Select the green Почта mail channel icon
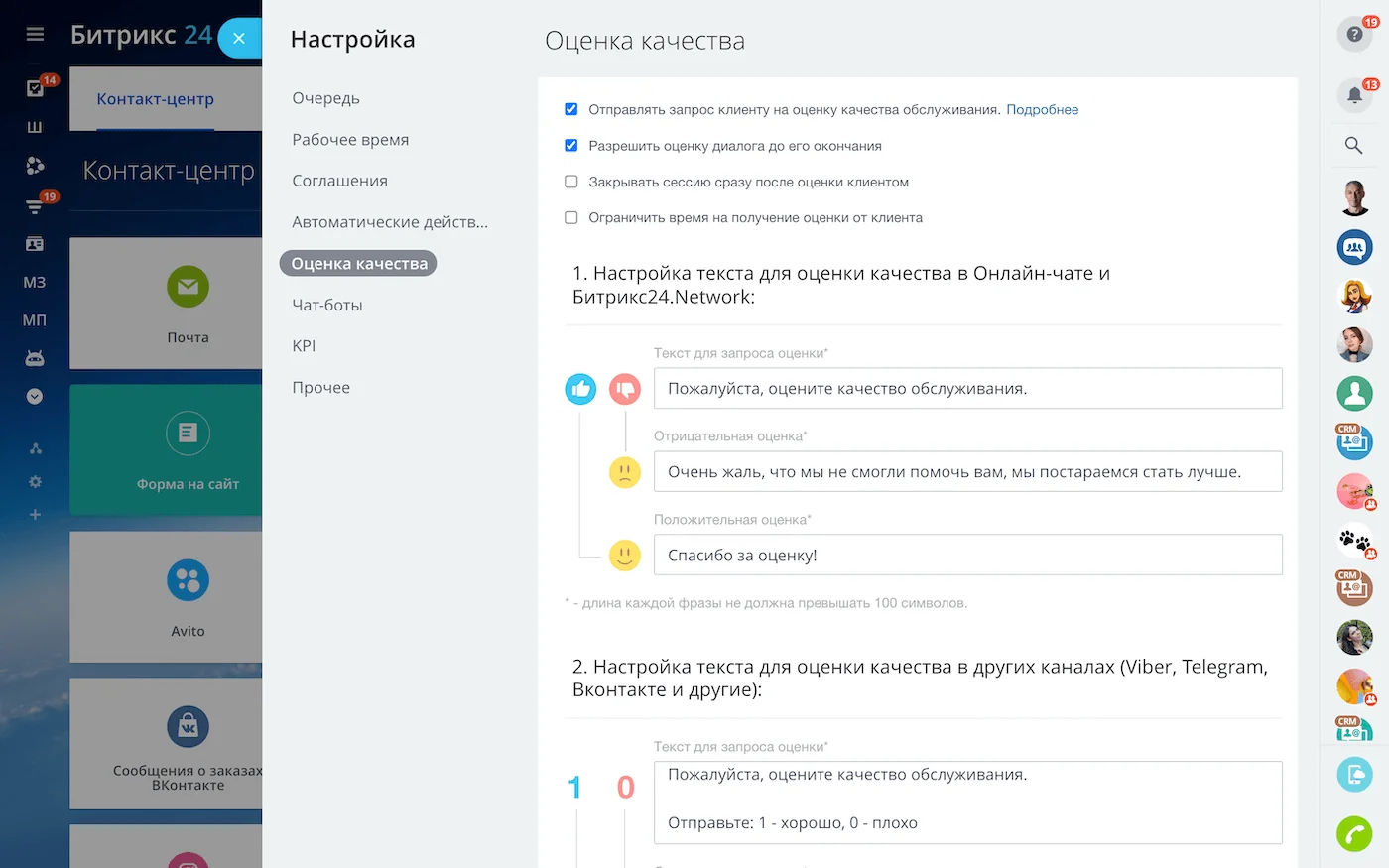Viewport: 1389px width, 868px height. click(188, 287)
